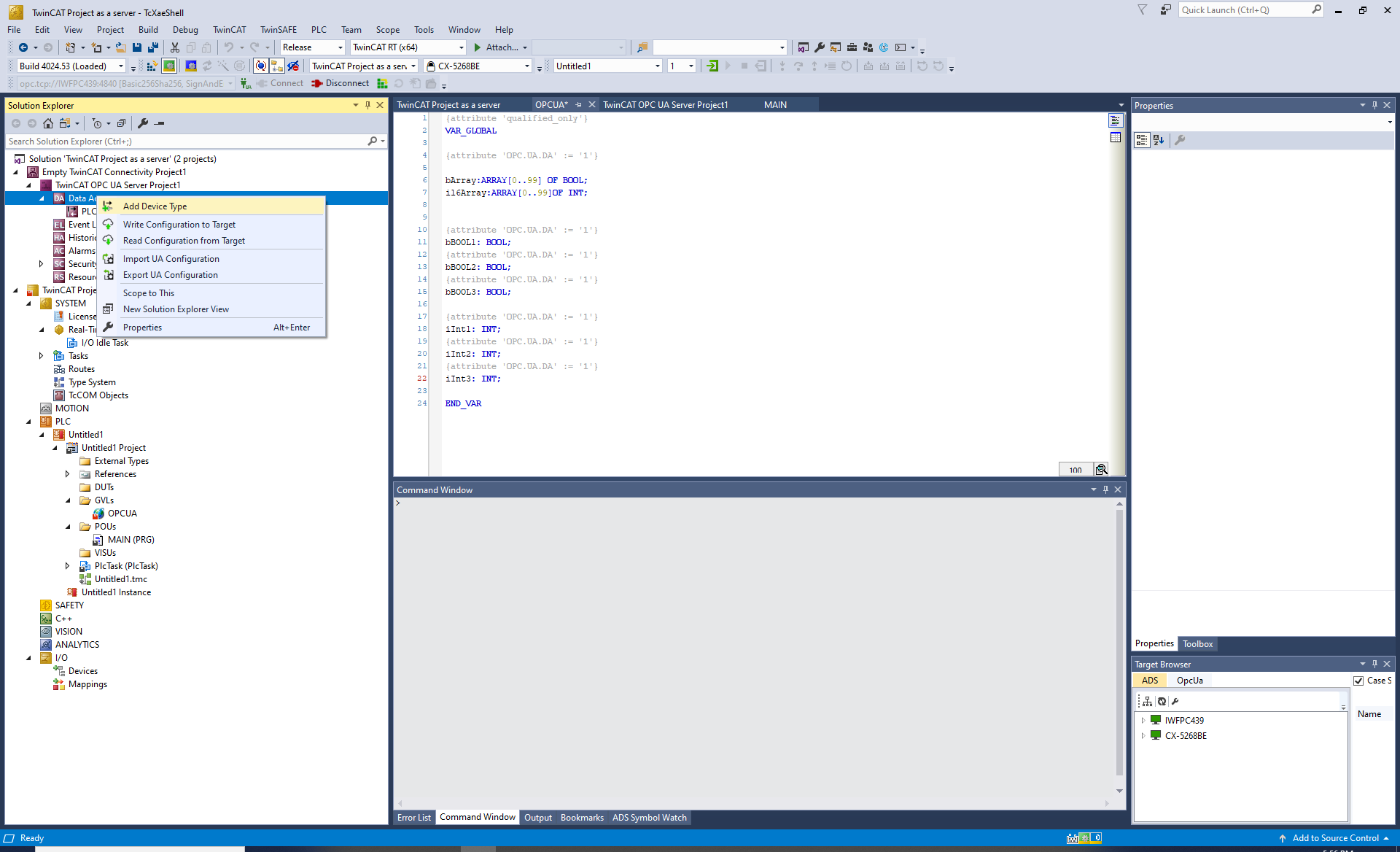Screen dimensions: 1400x852
Task: Select Add Device Type from context menu
Action: click(x=155, y=206)
